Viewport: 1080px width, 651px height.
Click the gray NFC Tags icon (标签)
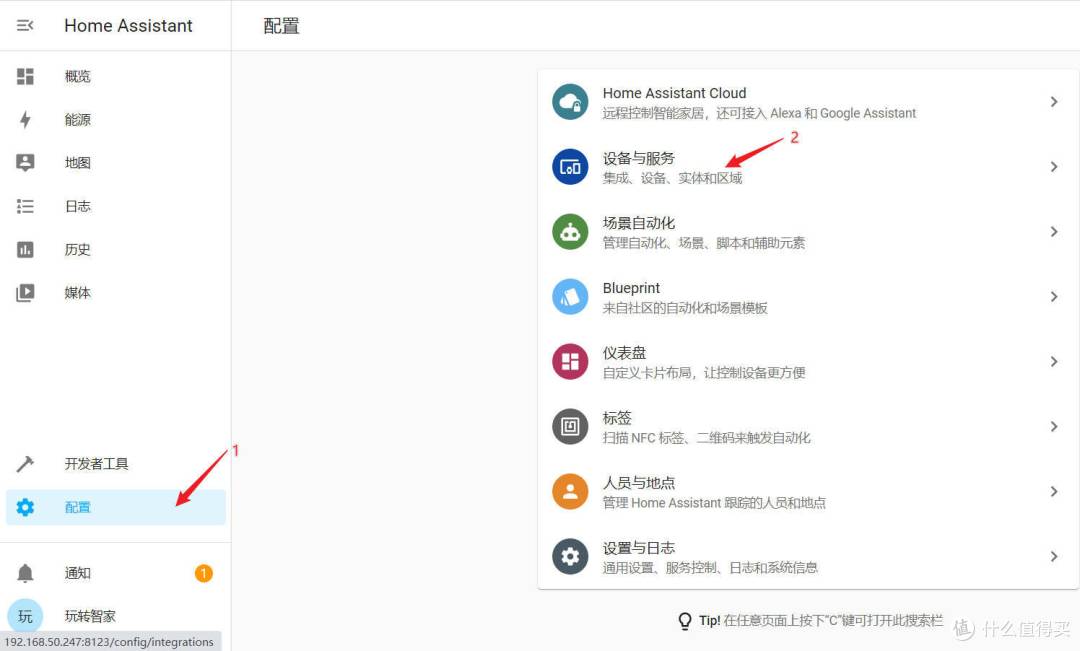point(570,426)
